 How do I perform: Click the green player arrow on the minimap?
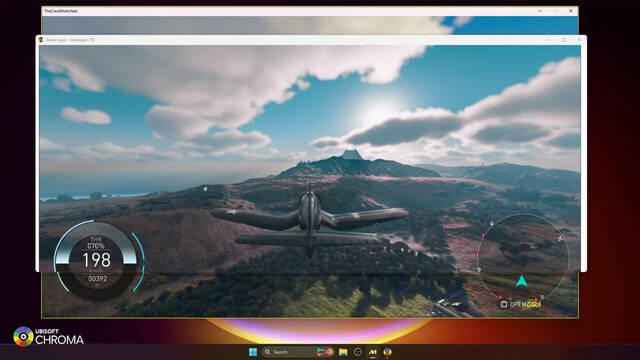pos(521,281)
